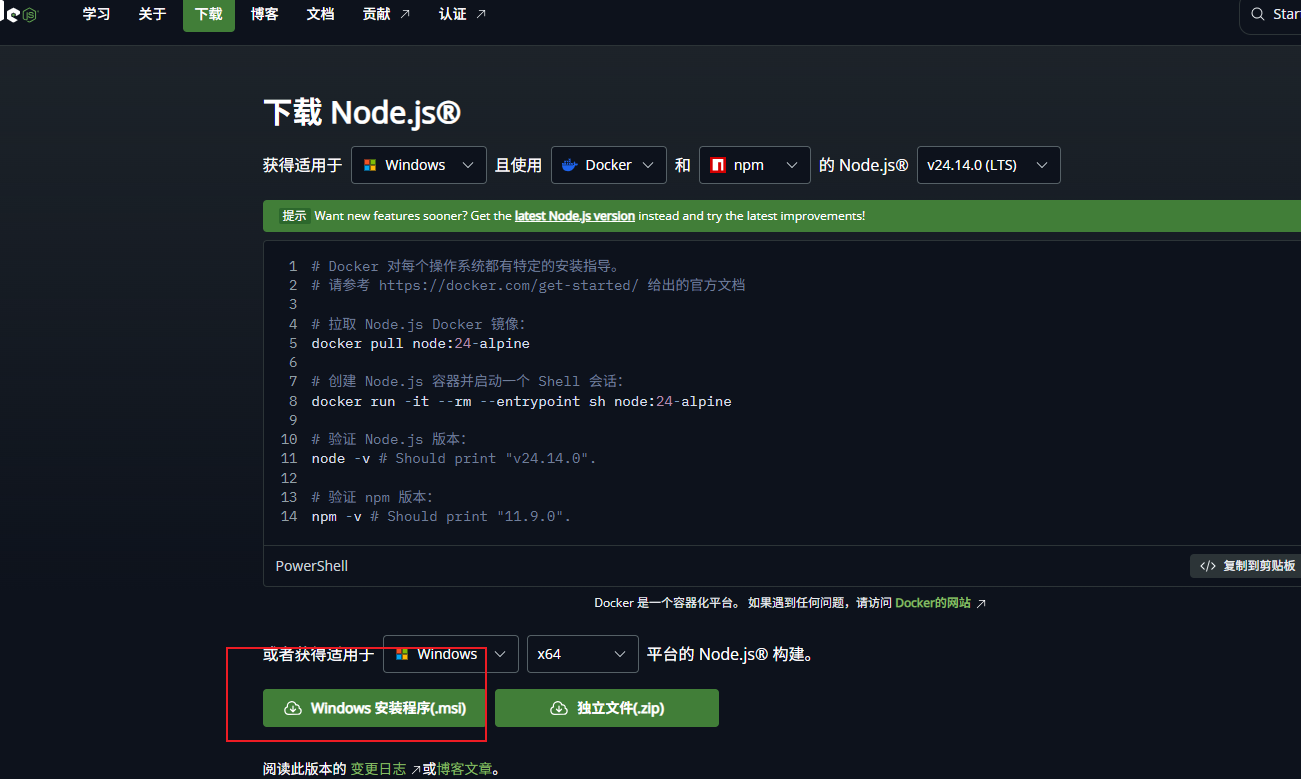Open the Docker的网站 link
This screenshot has height=779, width=1301.
(940, 603)
